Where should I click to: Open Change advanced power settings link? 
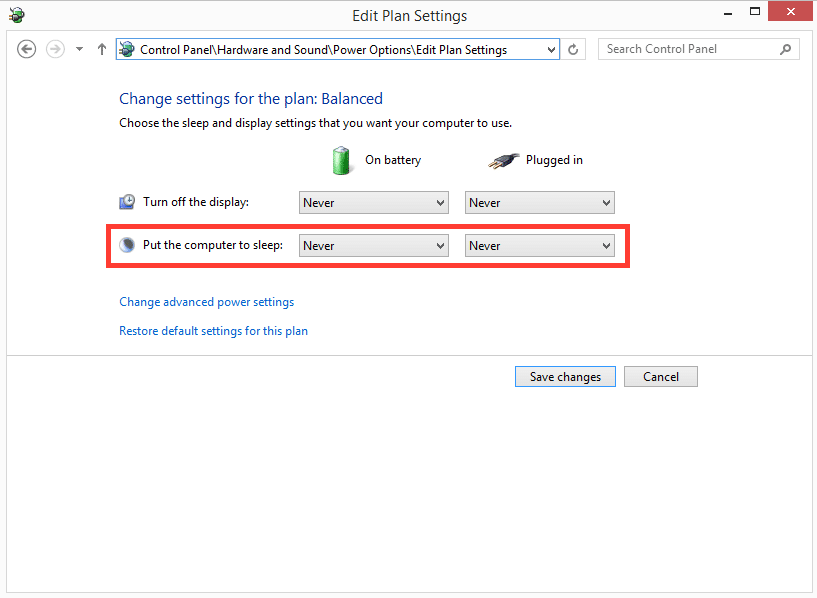[x=206, y=302]
